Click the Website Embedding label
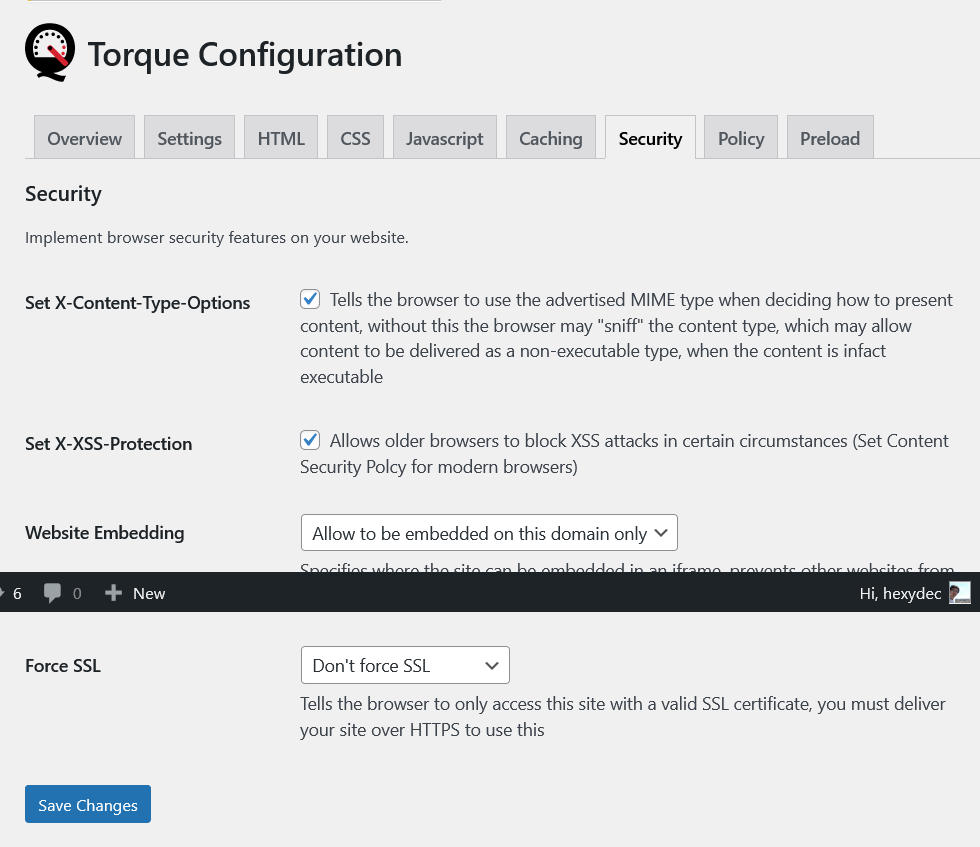 105,533
